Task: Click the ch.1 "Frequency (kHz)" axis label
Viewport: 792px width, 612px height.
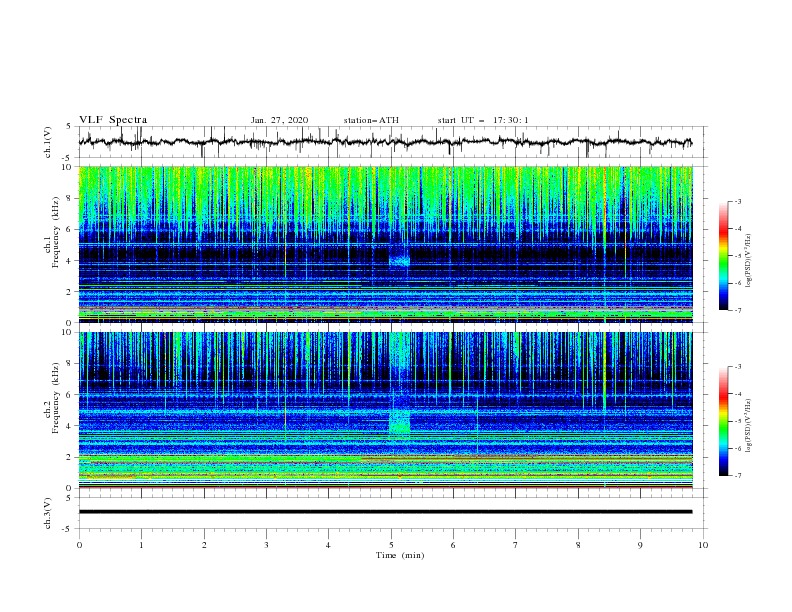Action: click(x=55, y=232)
